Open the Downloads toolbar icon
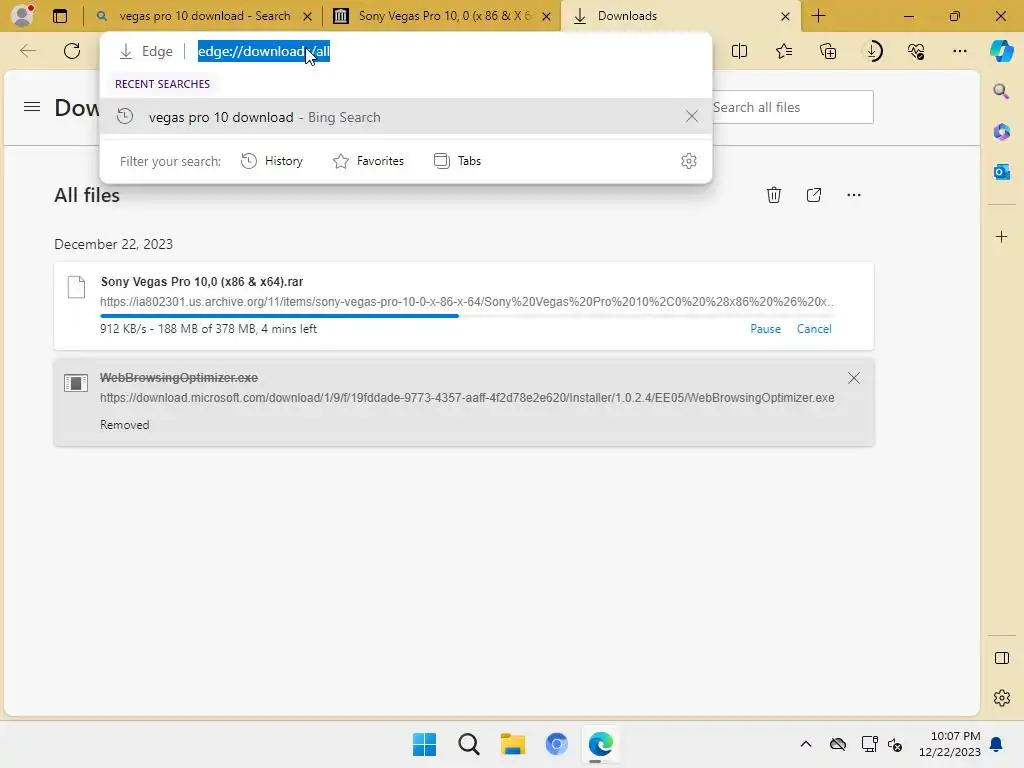 click(x=872, y=51)
